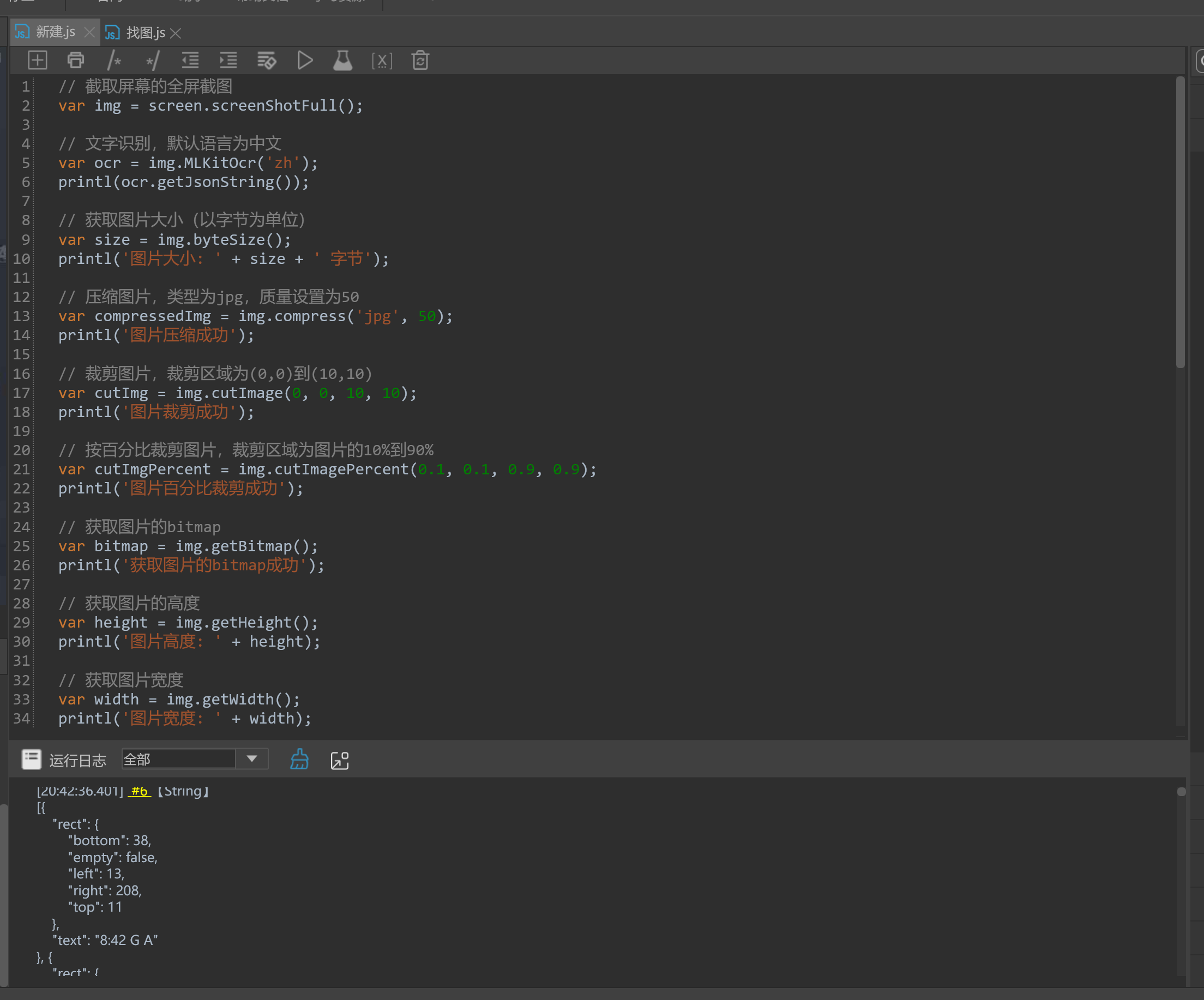The height and width of the screenshot is (1000, 1204).
Task: Close the 找图.js tab
Action: (176, 33)
